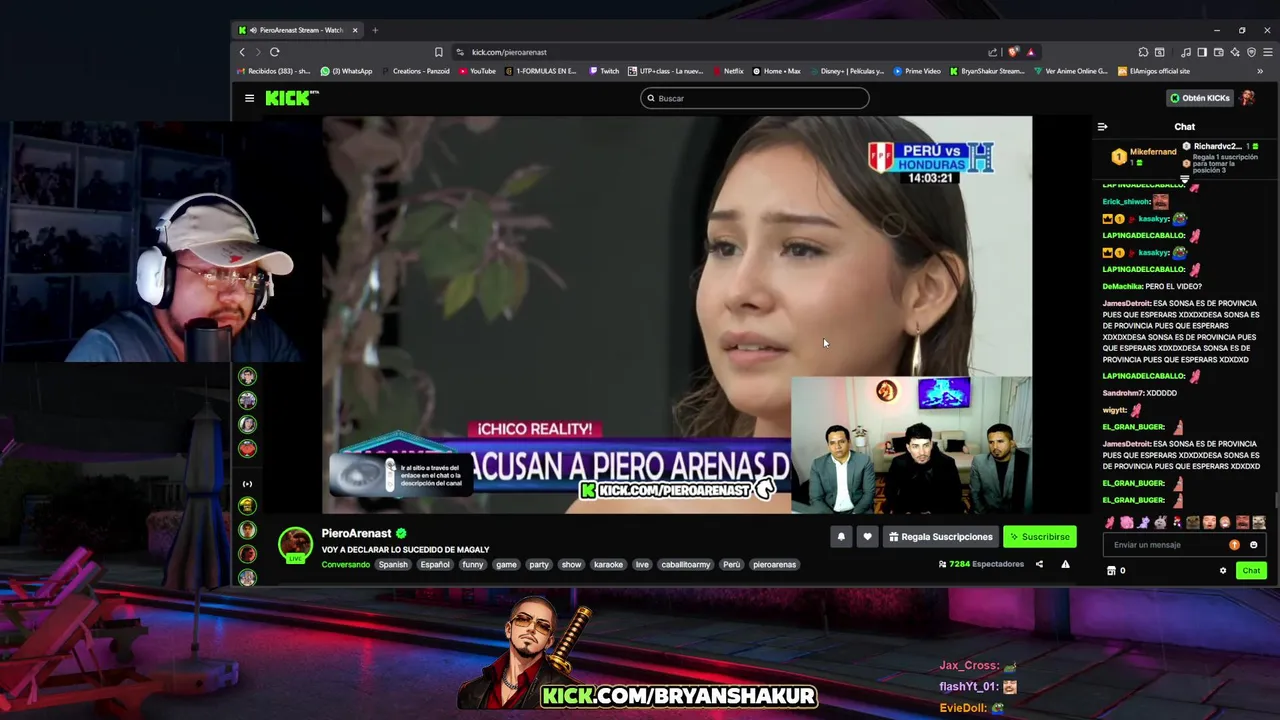Open the Kick hamburger sidebar menu
This screenshot has width=1280, height=720.
[249, 98]
